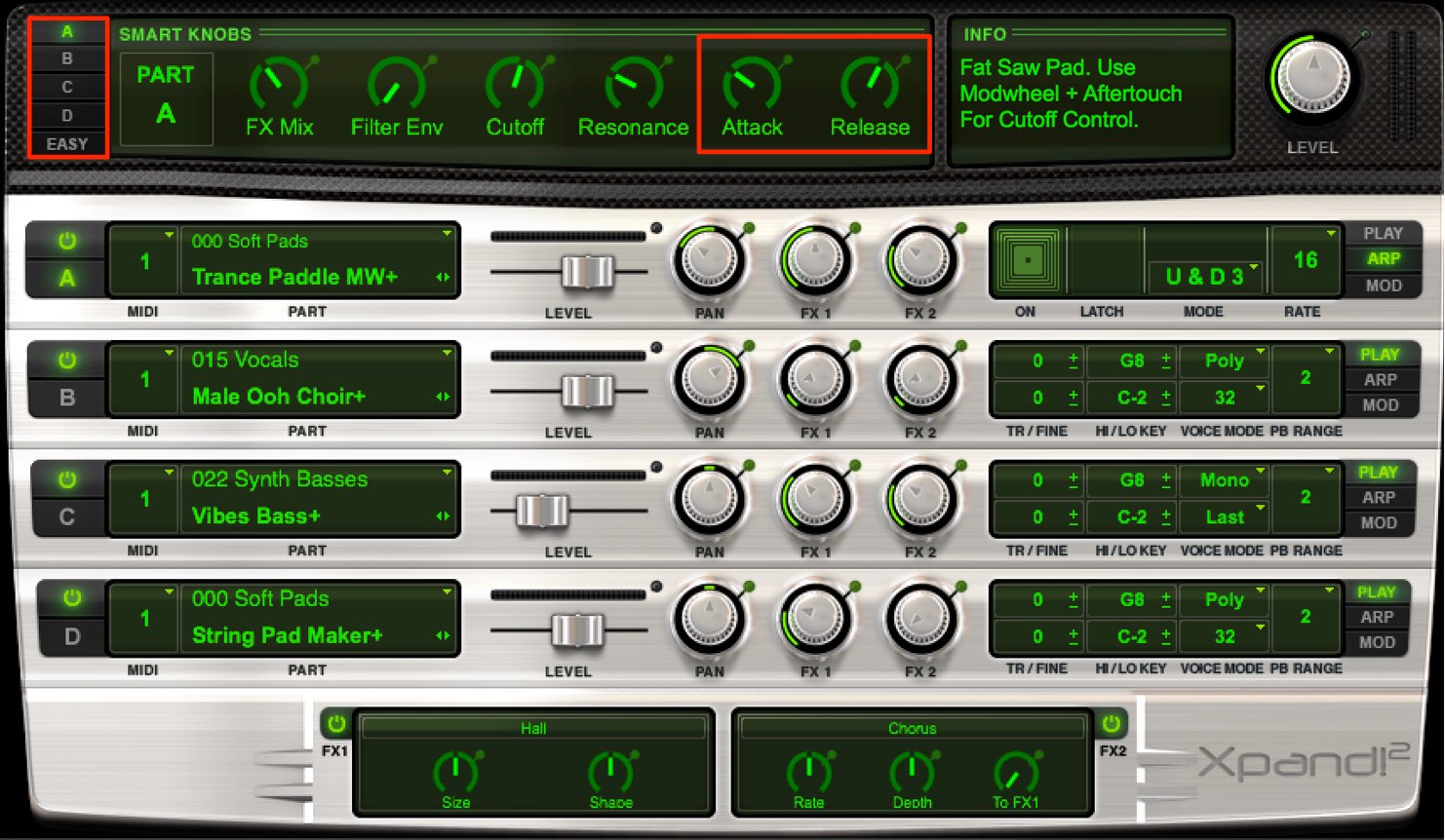Click the Part B letter button
Viewport: 1445px width, 840px height.
(x=66, y=398)
